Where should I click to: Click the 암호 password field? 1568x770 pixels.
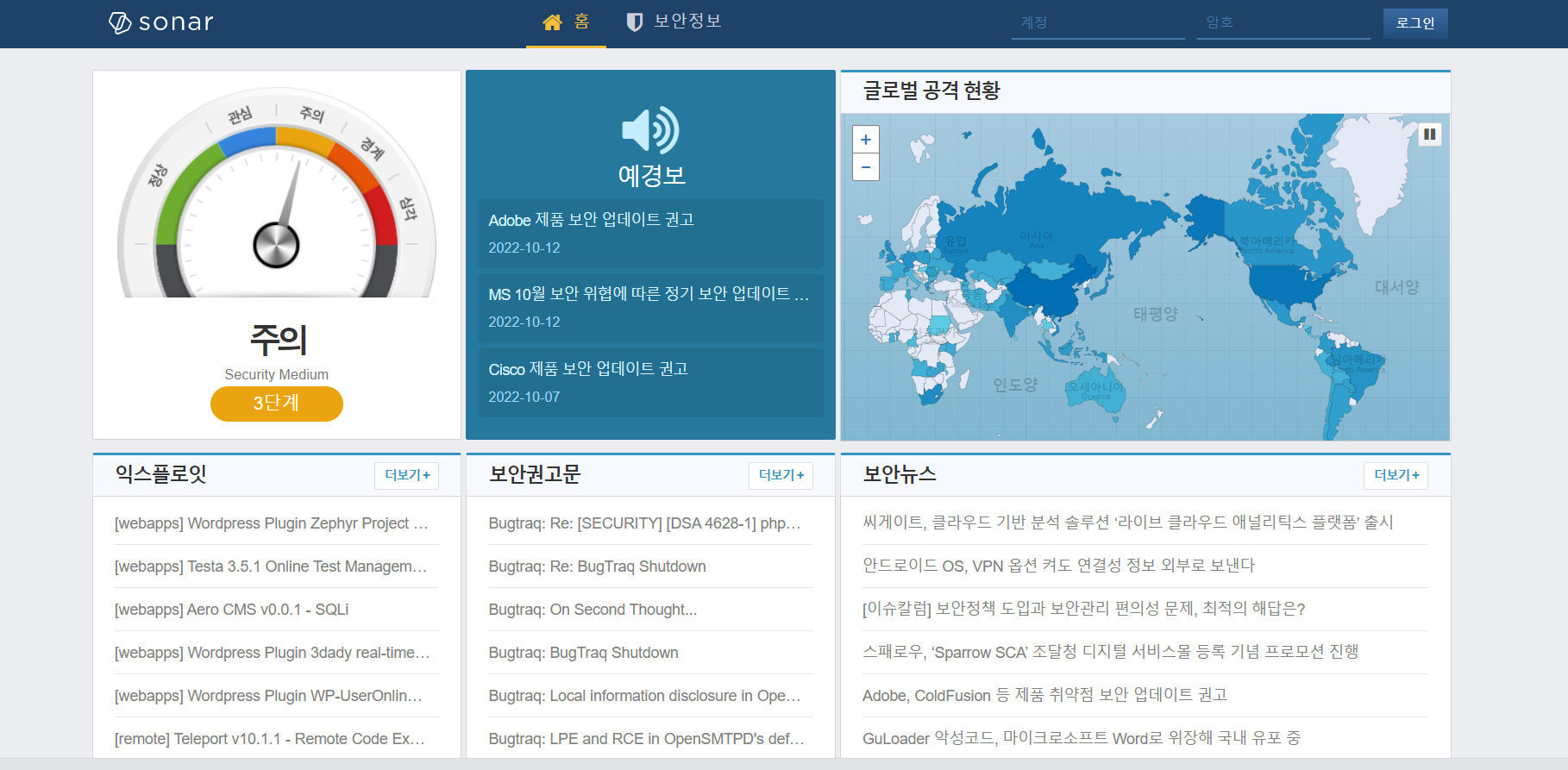(1283, 22)
